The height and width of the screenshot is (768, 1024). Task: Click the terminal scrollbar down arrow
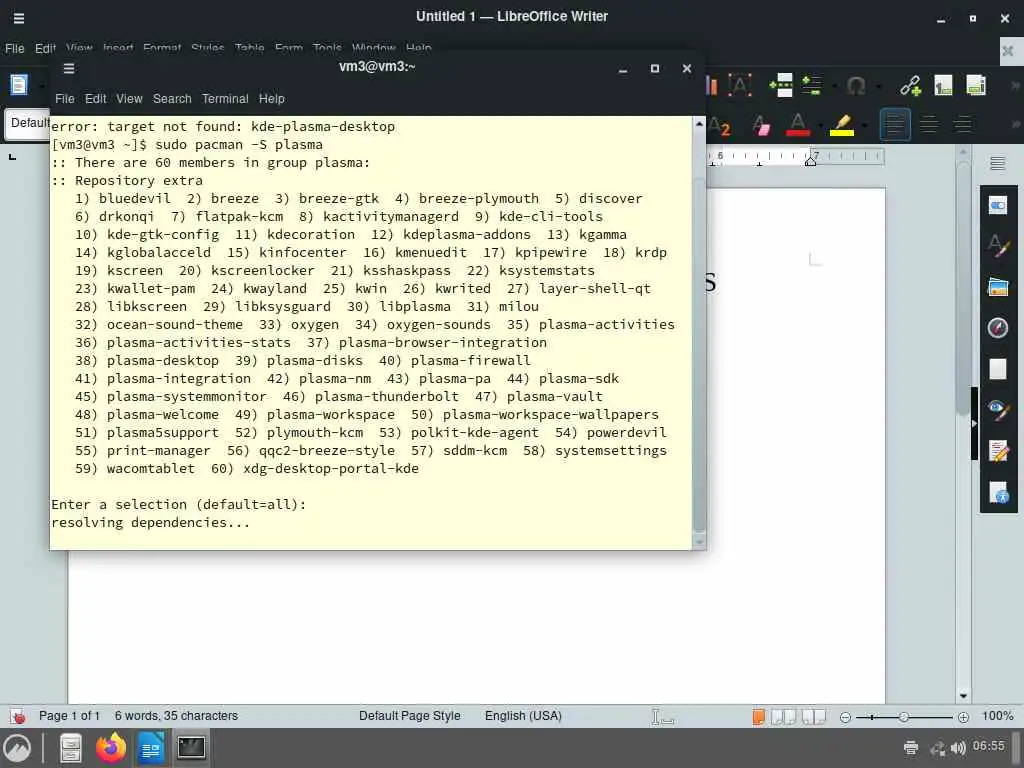click(x=699, y=541)
